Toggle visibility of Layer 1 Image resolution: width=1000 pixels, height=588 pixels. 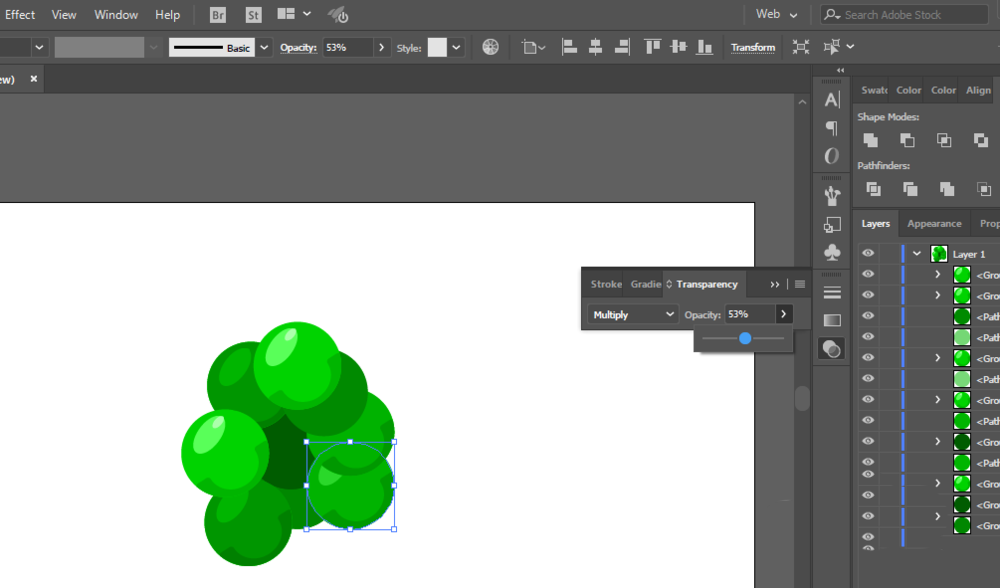coord(868,253)
